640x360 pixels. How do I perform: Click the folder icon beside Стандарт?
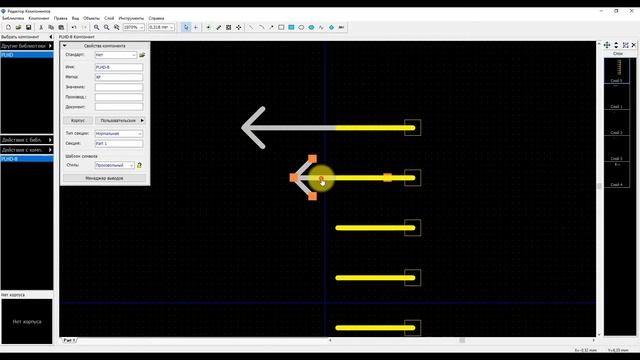[x=142, y=55]
